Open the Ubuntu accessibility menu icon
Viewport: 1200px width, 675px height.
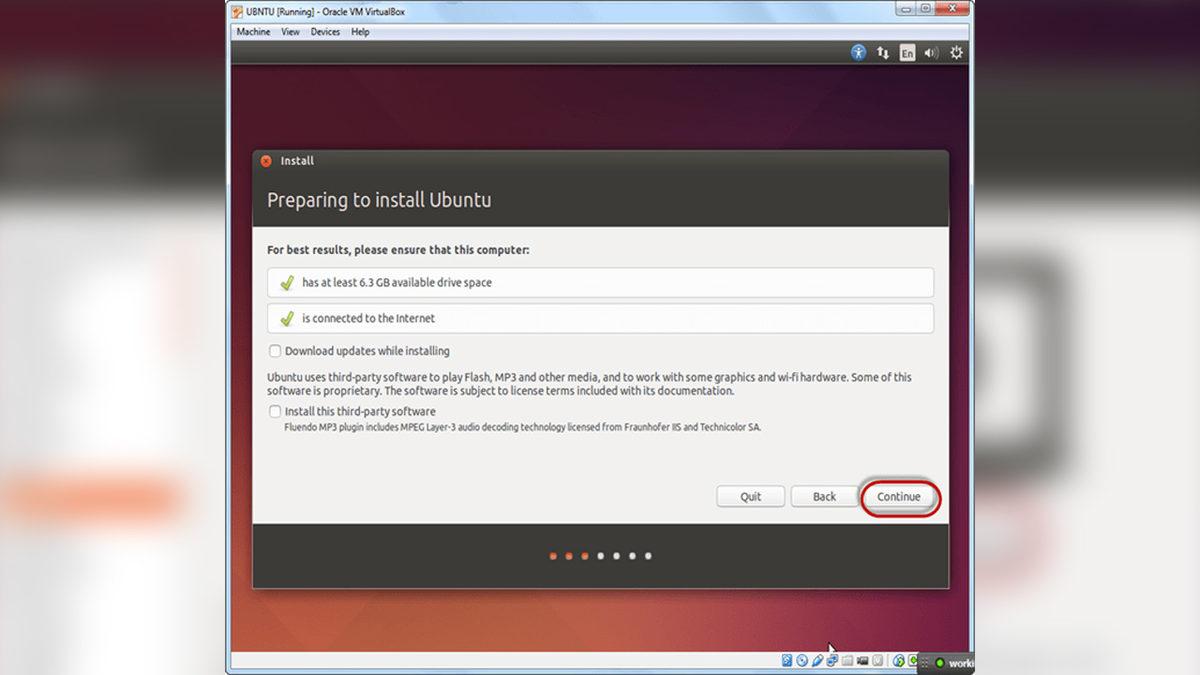pyautogui.click(x=858, y=52)
